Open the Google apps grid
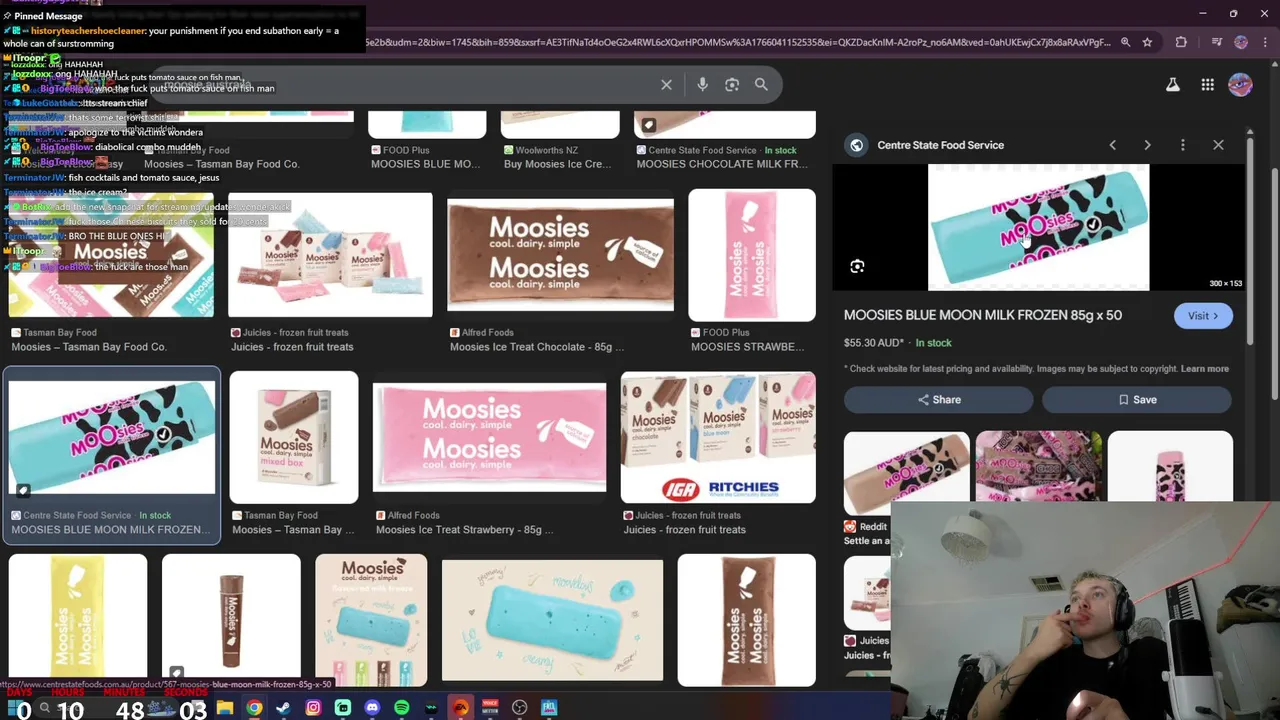 [x=1207, y=85]
